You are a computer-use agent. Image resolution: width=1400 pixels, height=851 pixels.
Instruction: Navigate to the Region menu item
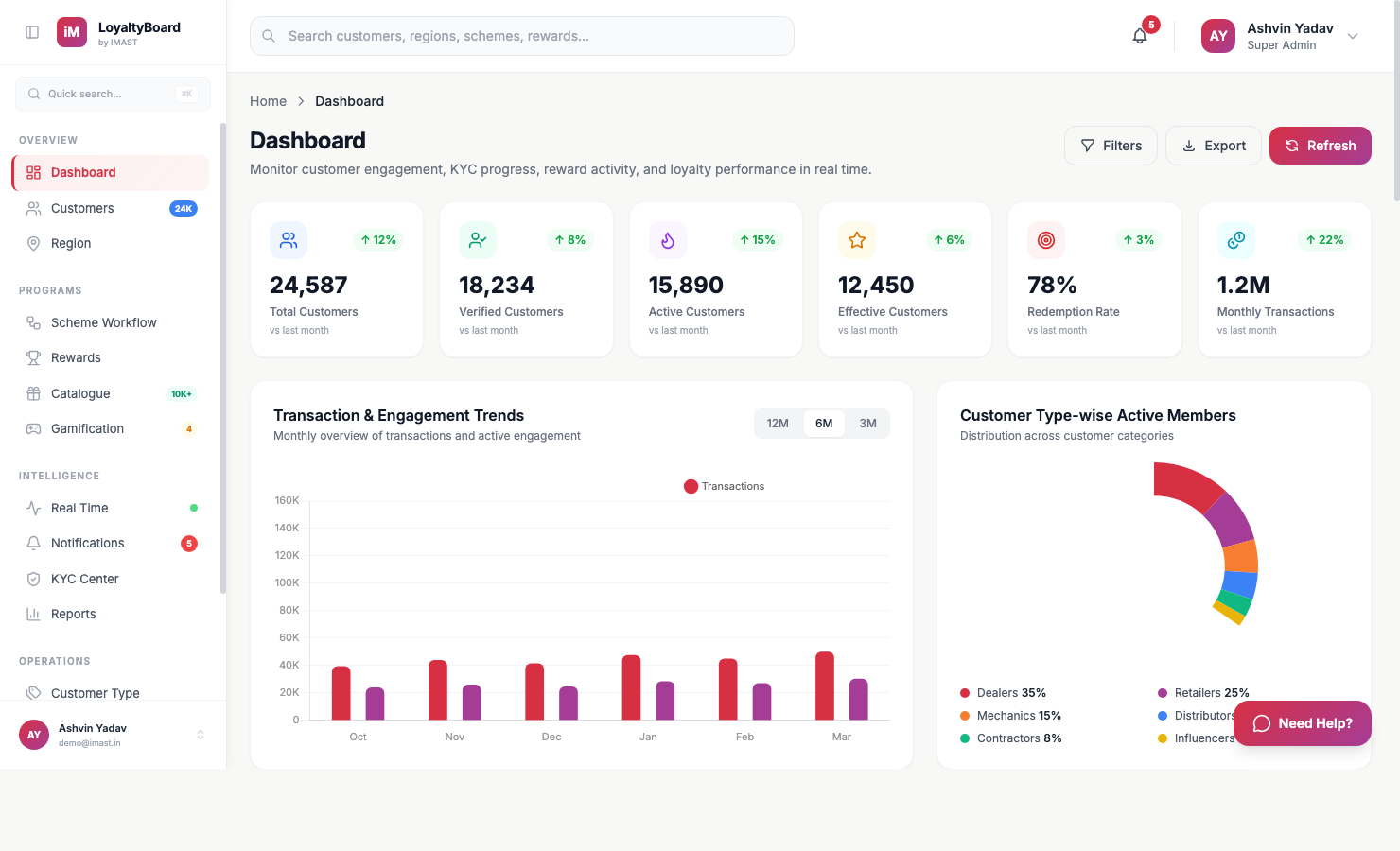[x=70, y=243]
